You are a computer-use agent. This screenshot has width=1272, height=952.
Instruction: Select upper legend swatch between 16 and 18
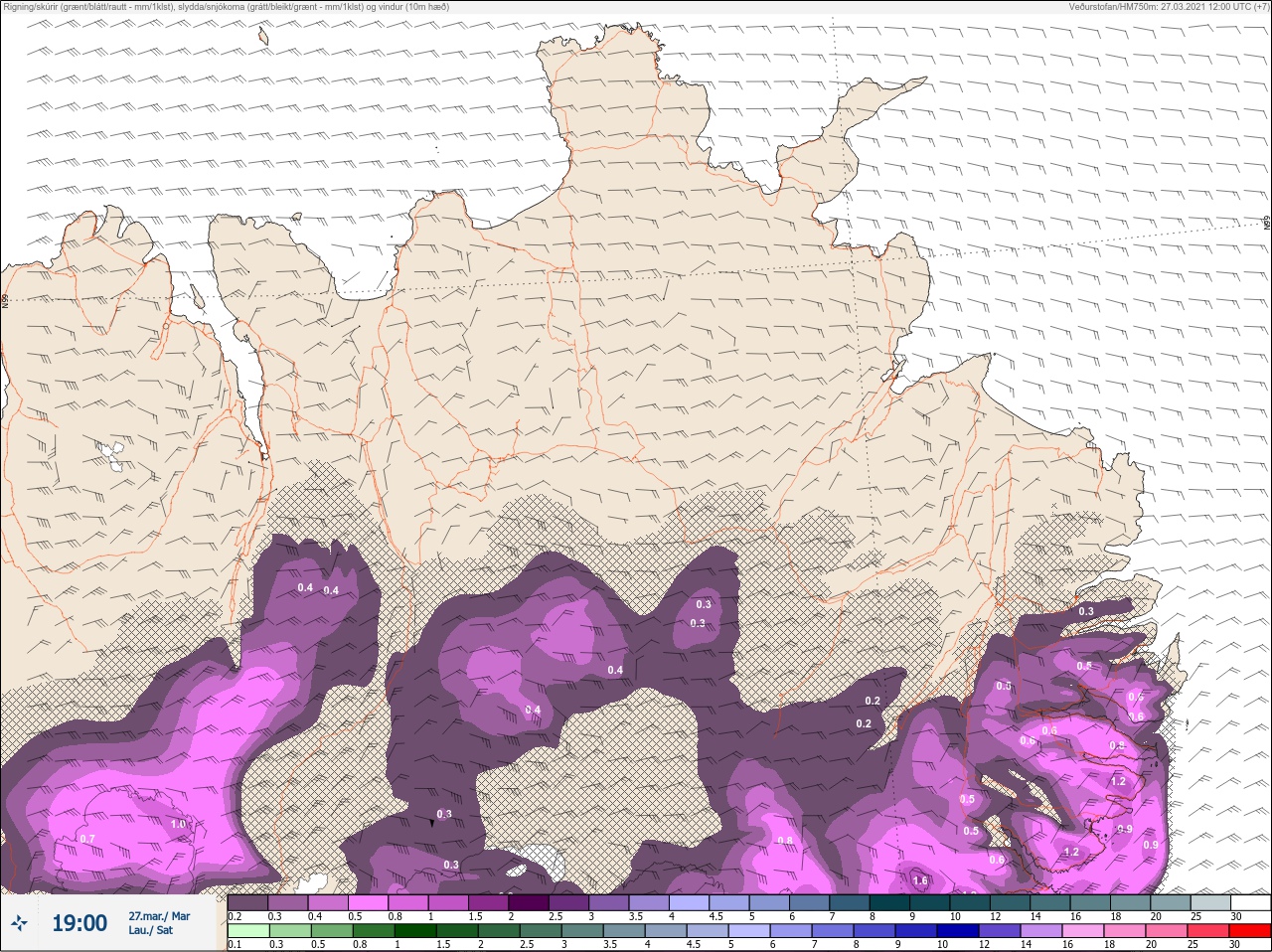click(x=1091, y=902)
